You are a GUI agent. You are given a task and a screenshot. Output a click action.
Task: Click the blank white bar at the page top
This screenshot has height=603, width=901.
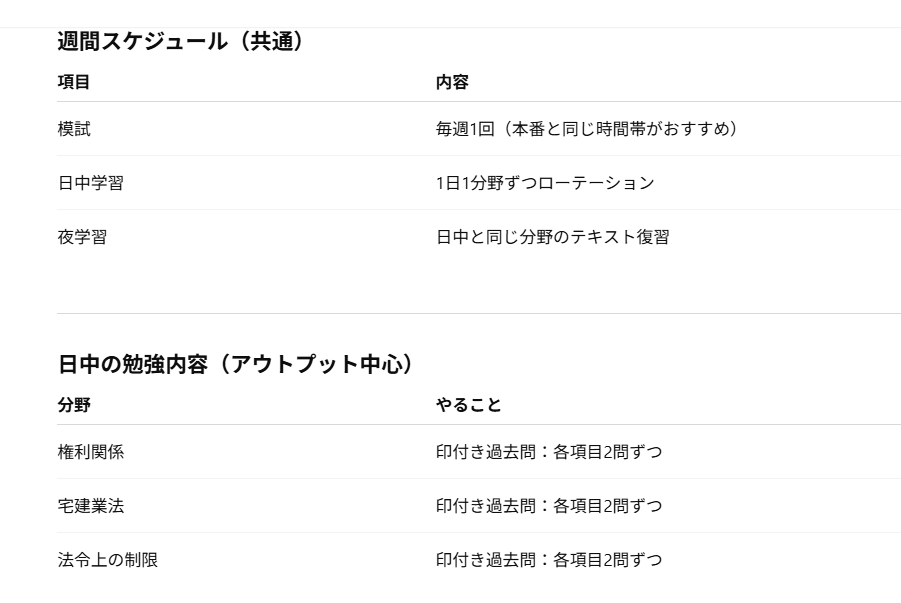point(450,13)
